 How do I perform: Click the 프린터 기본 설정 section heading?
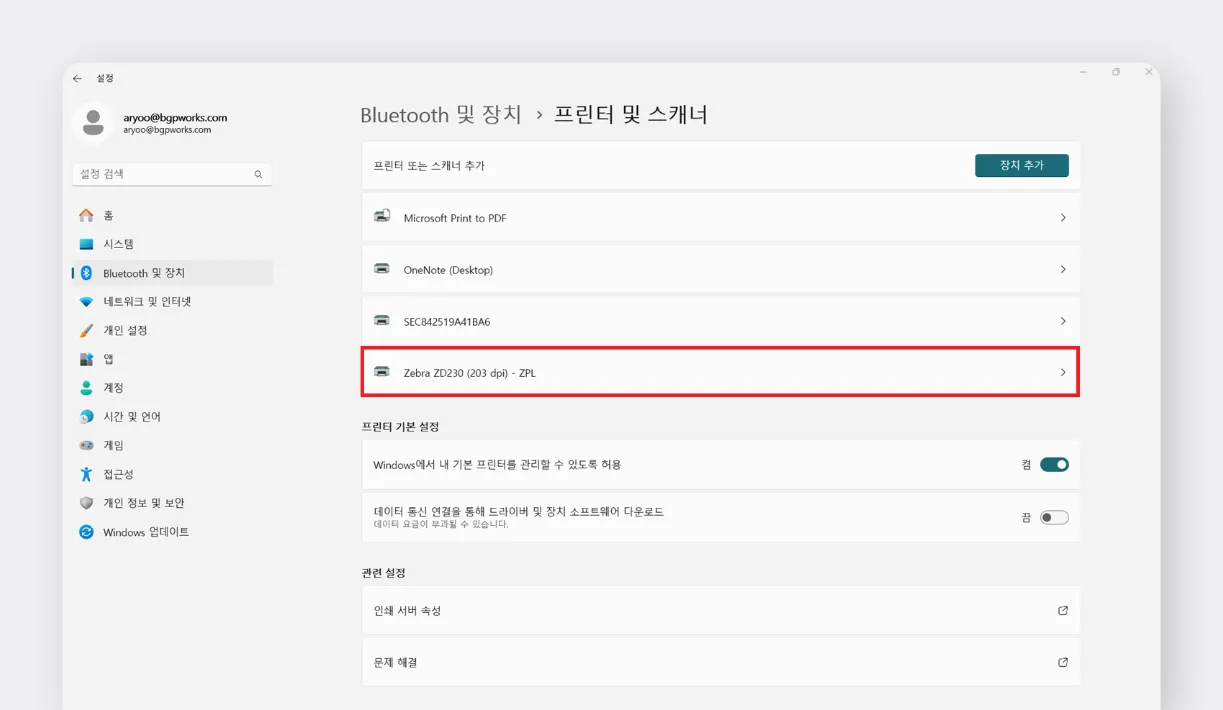(400, 427)
